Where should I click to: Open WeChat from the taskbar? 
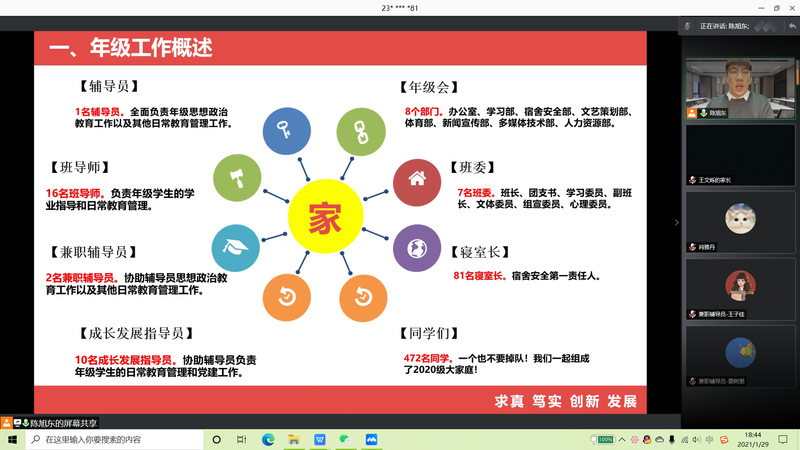[346, 440]
